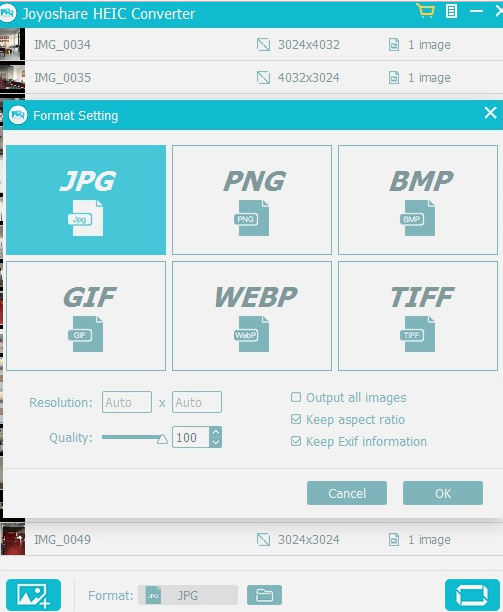
Task: Click the IMG_0034 file name
Action: click(62, 44)
